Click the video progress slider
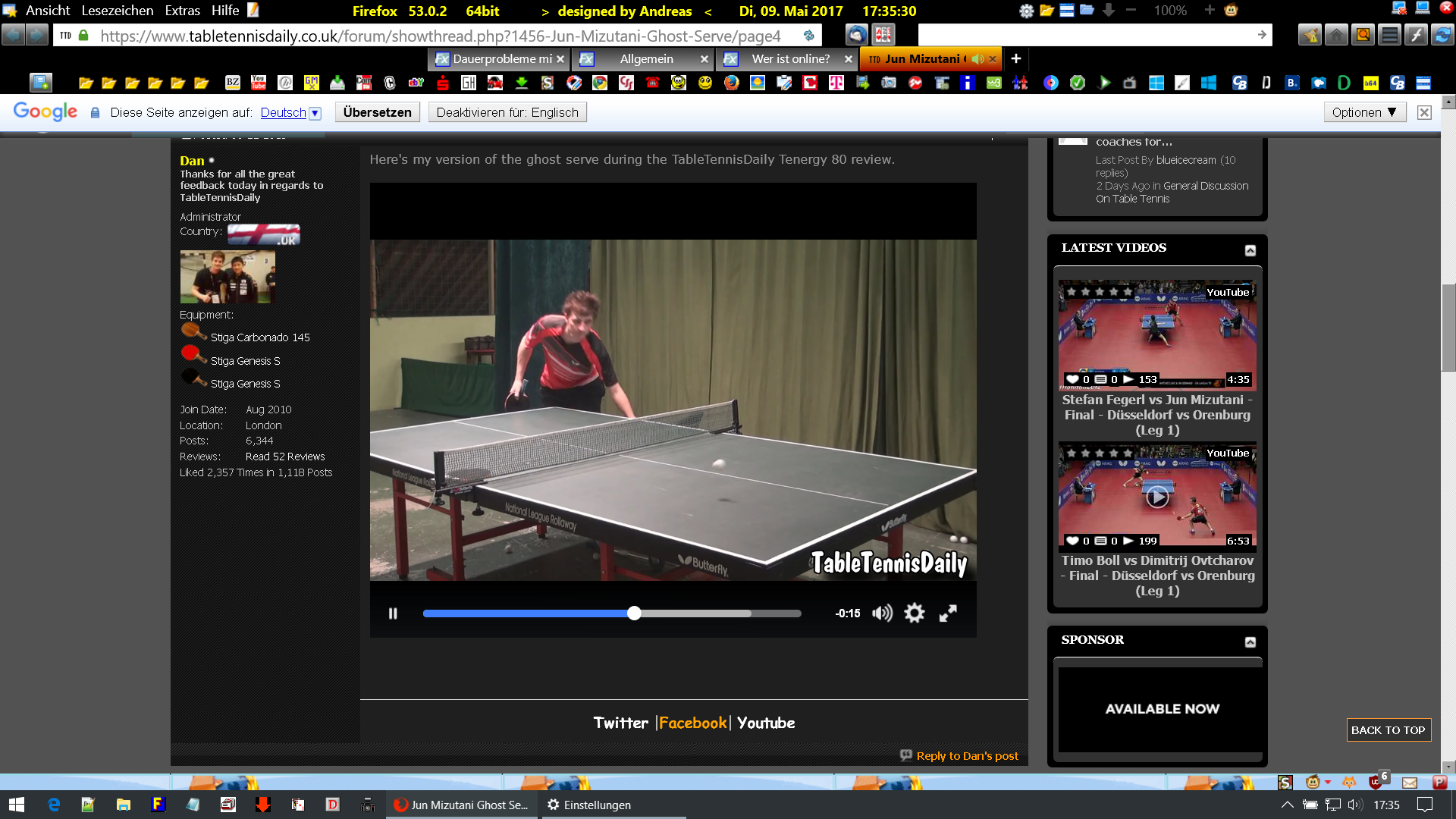The width and height of the screenshot is (1456, 819). click(612, 613)
